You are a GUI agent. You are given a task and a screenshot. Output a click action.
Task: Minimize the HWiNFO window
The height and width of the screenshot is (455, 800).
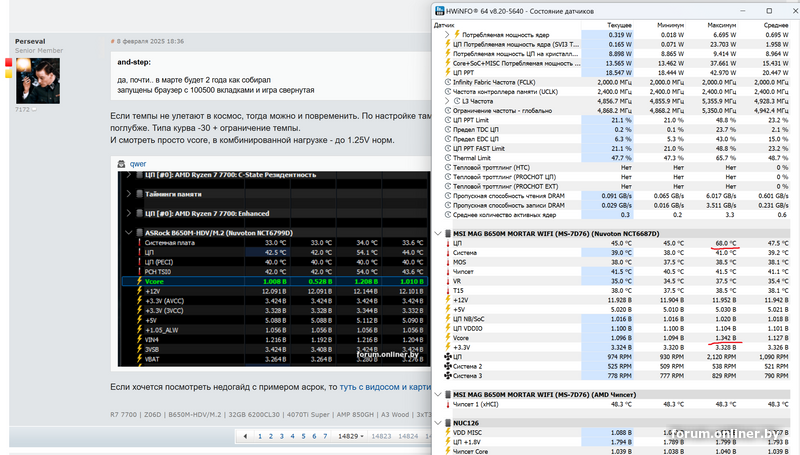[x=744, y=11]
